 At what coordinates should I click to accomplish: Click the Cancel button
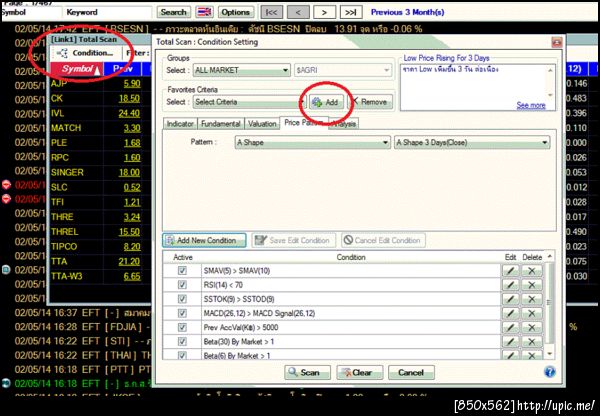click(x=411, y=372)
